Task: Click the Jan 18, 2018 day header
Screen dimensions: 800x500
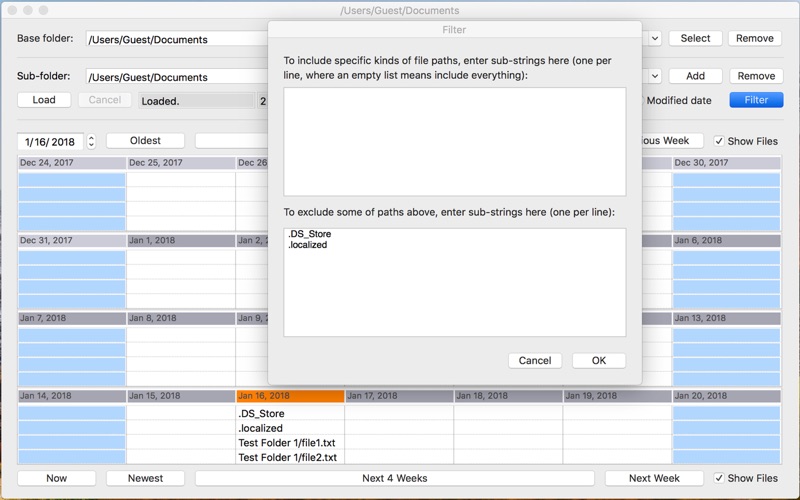Action: [508, 396]
